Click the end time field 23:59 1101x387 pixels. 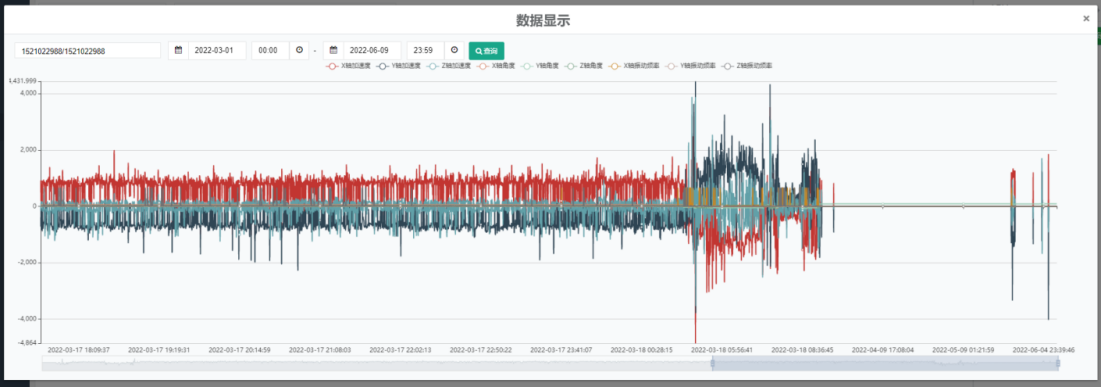tap(426, 51)
